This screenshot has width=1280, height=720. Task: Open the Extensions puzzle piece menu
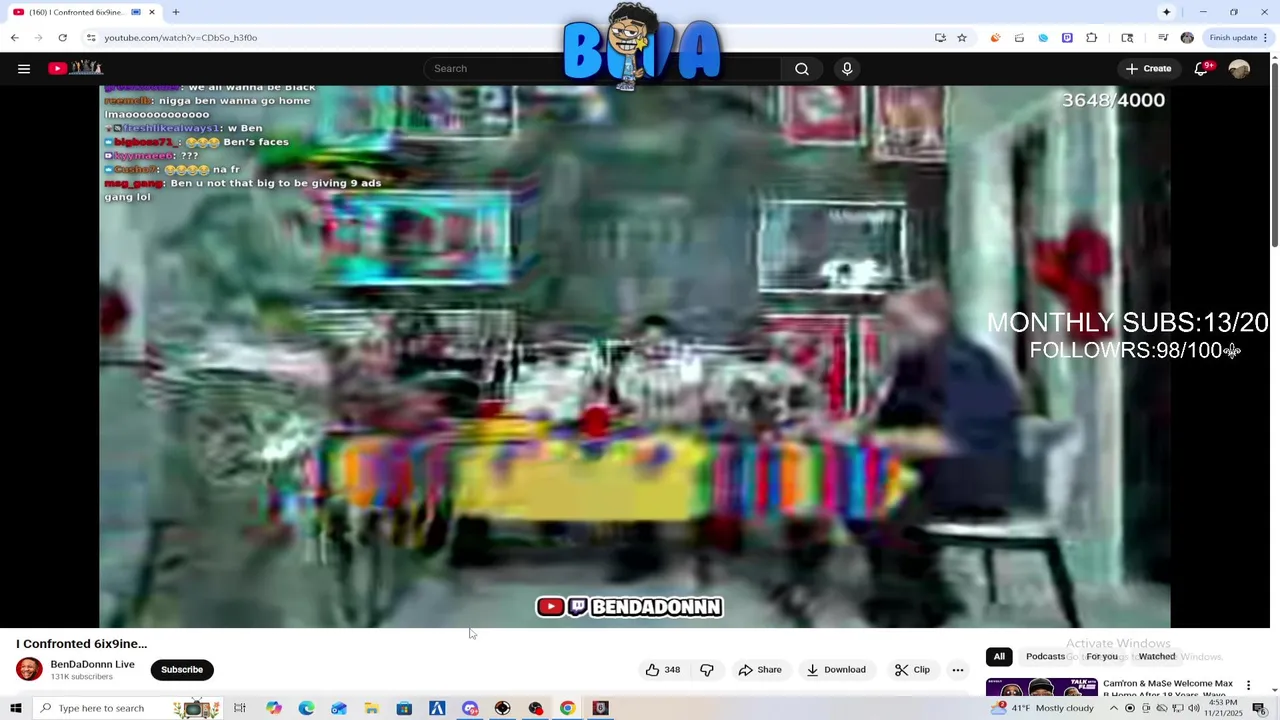point(1092,38)
